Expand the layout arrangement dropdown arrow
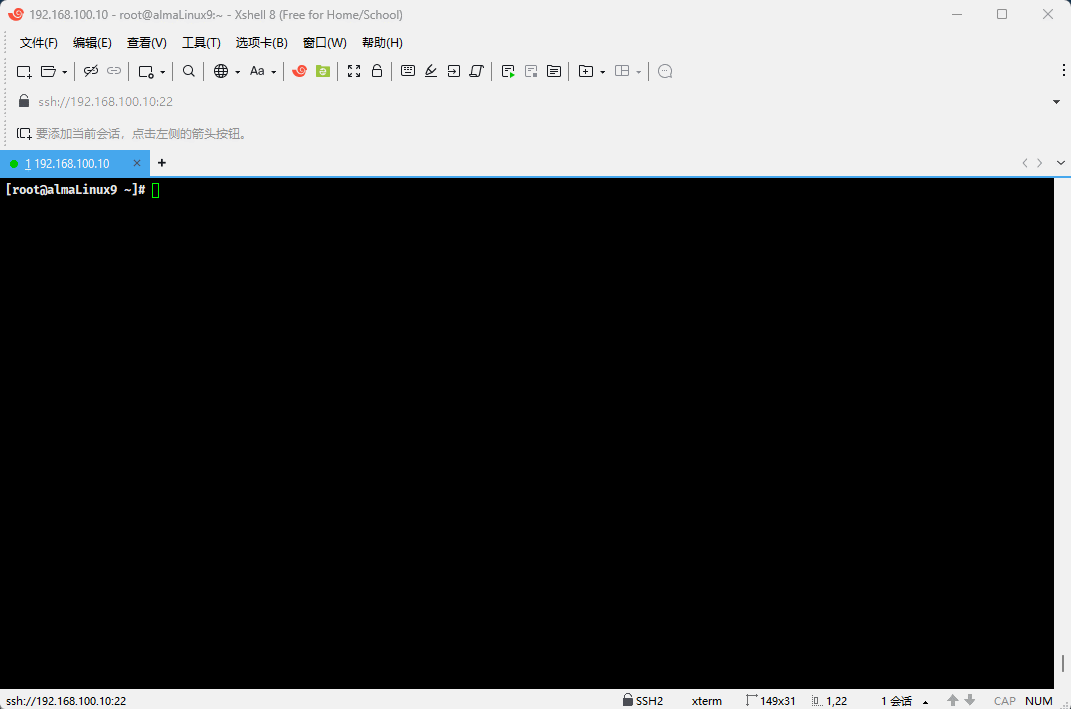 pyautogui.click(x=639, y=72)
